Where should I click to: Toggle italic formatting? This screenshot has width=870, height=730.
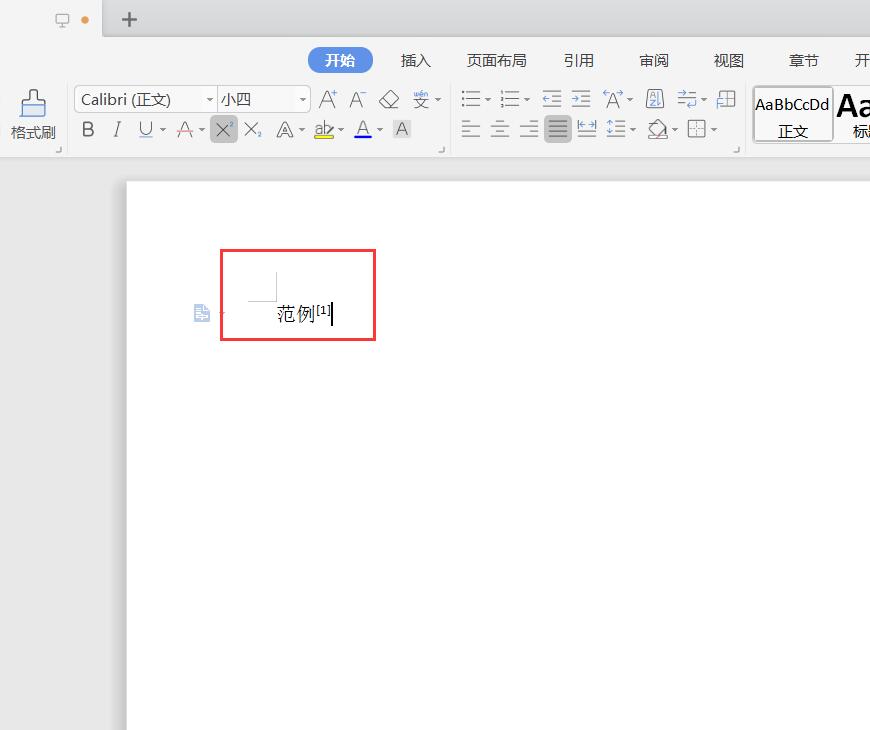click(117, 129)
